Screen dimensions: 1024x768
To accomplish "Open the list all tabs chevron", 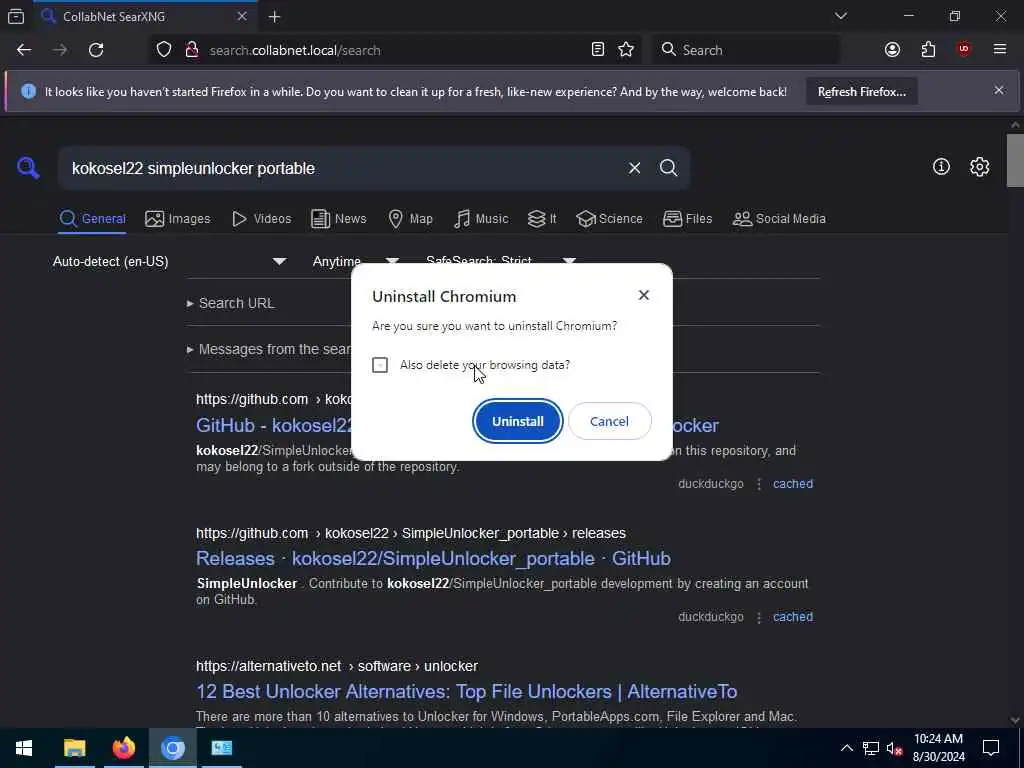I will (x=840, y=16).
